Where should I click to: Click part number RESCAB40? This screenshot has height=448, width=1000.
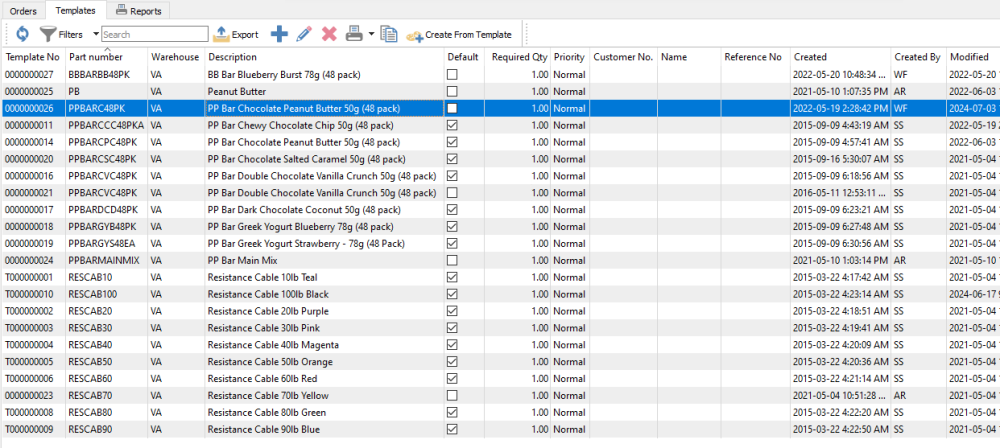(91, 345)
